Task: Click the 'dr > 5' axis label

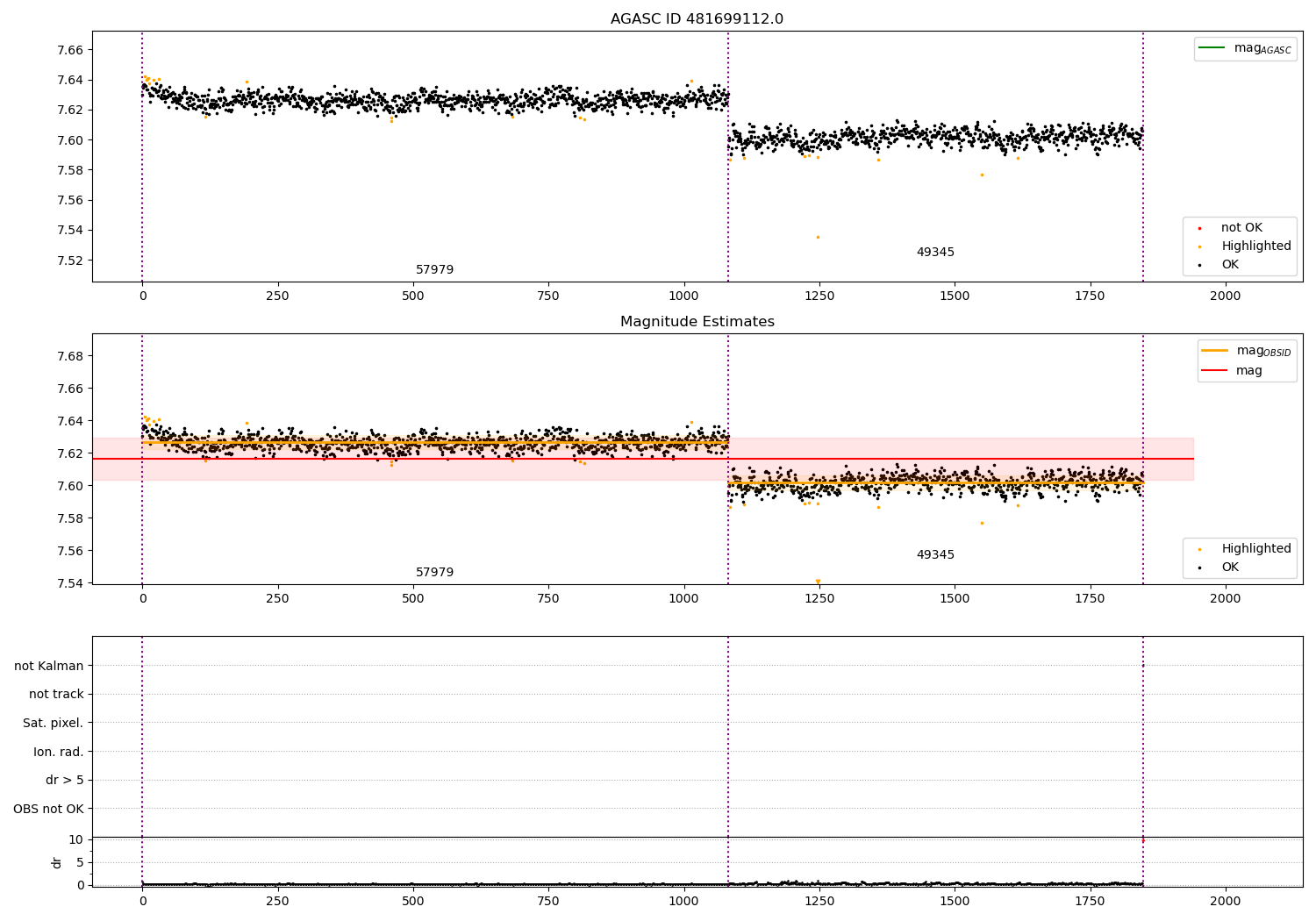Action: click(65, 780)
